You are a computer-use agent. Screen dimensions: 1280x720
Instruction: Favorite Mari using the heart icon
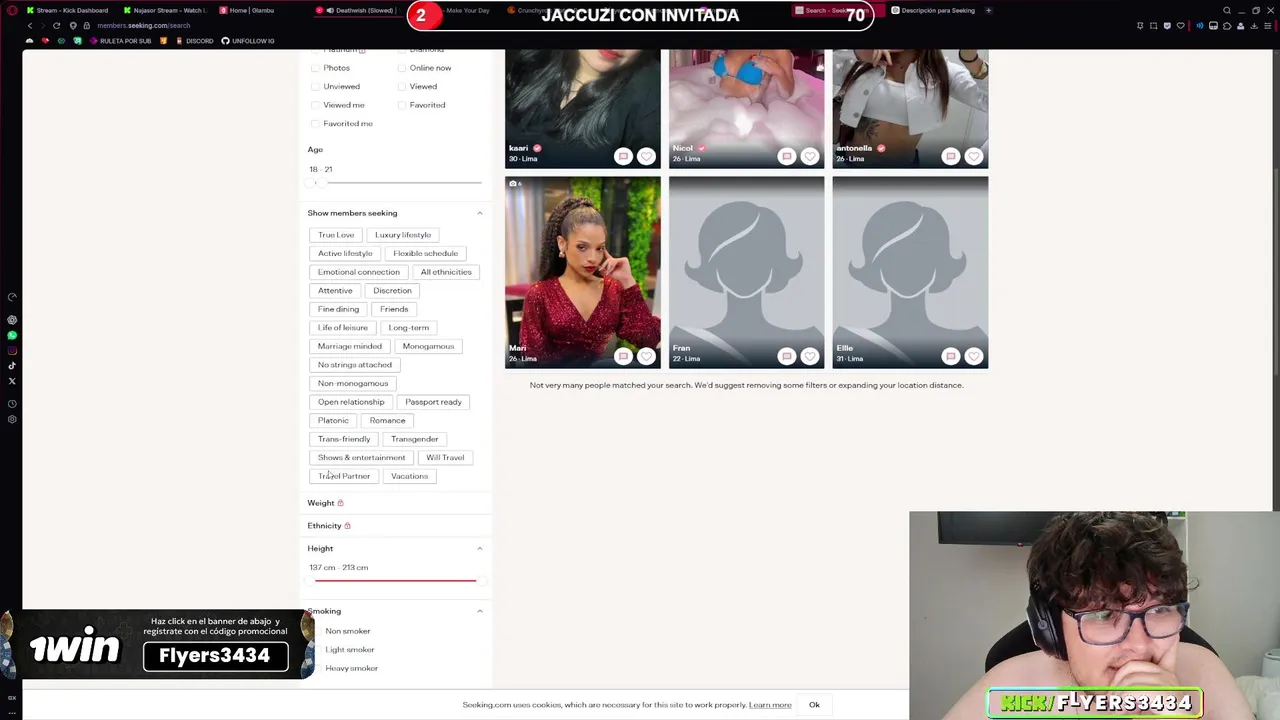point(646,356)
